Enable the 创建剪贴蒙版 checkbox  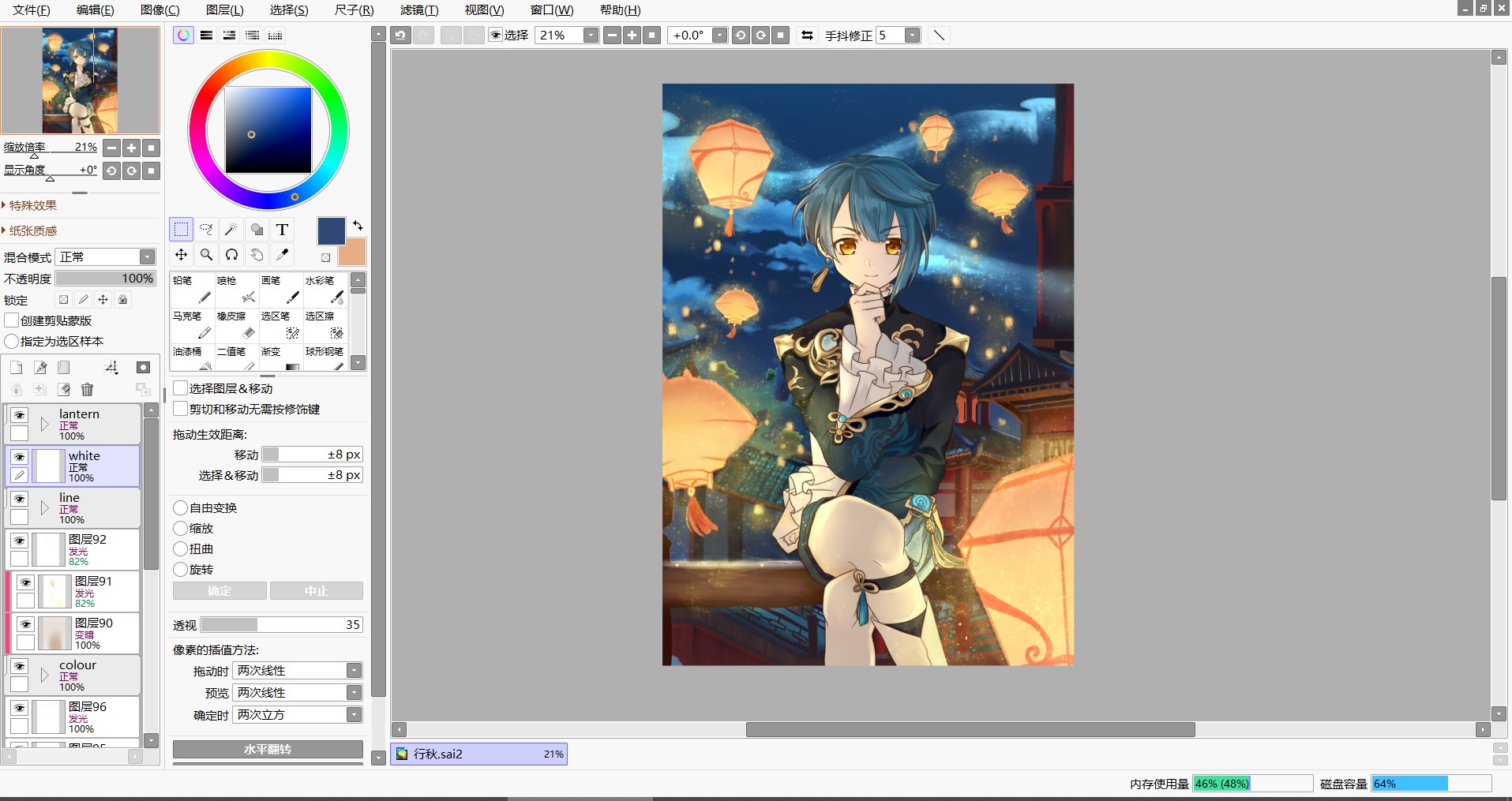[x=12, y=320]
